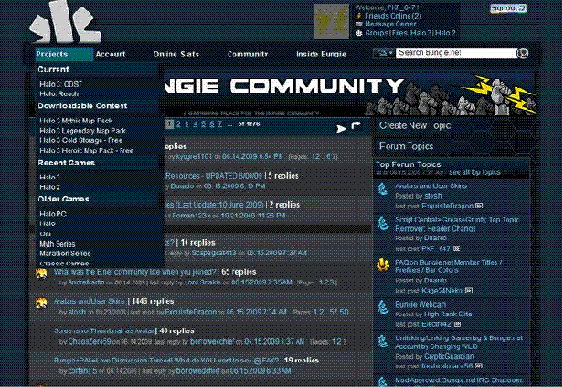Image resolution: width=562 pixels, height=387 pixels.
Task: Select Marathon Series in Projects menu
Action: [x=65, y=253]
